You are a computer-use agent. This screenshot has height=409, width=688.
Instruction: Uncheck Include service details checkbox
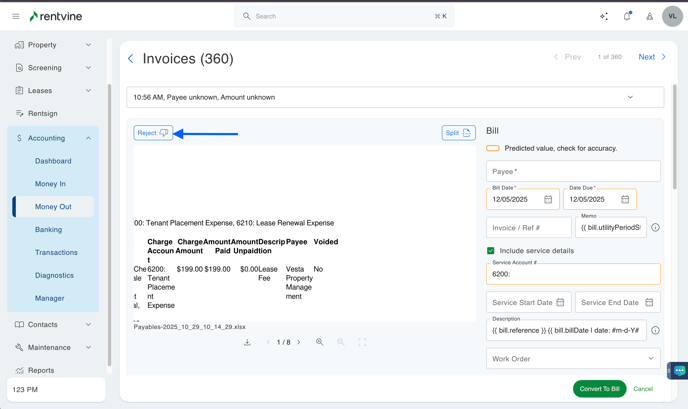click(491, 250)
